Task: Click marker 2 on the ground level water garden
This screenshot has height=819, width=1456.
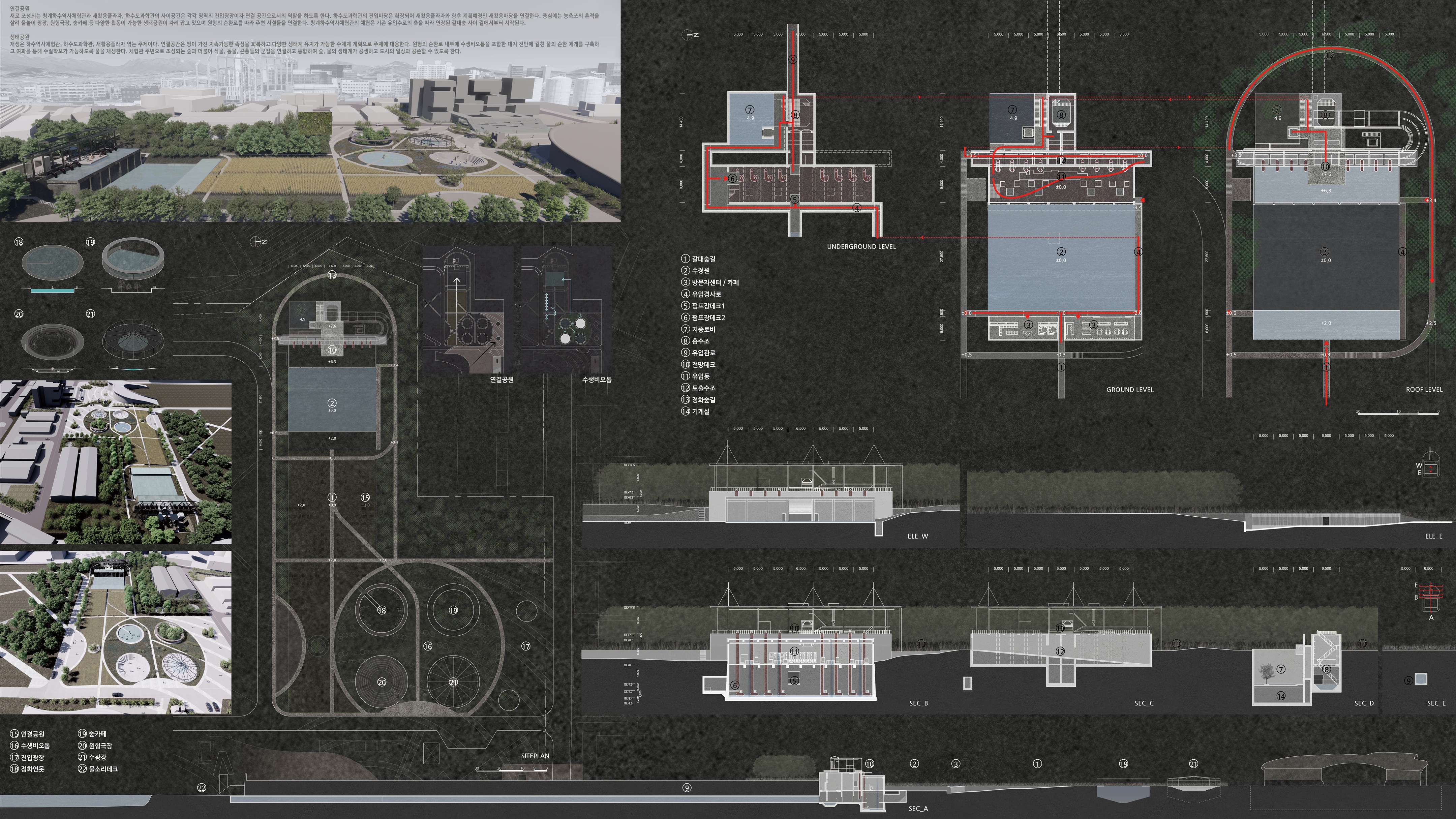Action: tap(1061, 252)
